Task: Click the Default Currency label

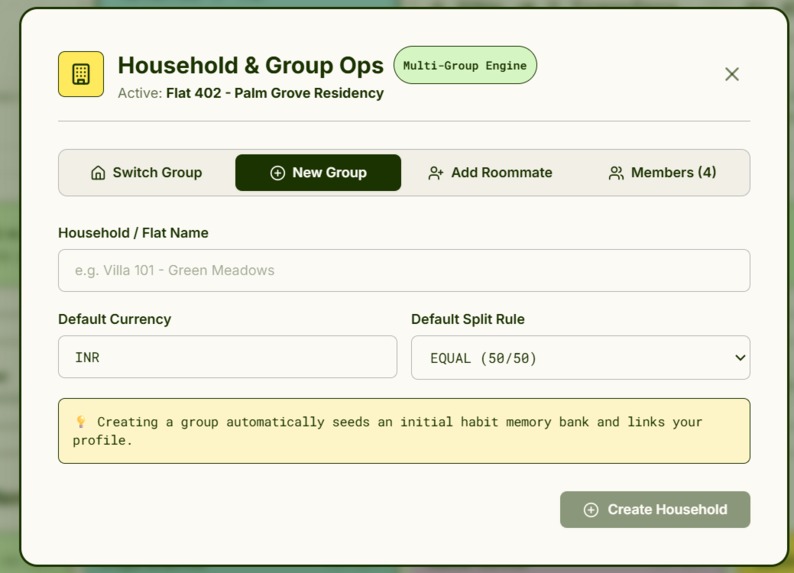Action: (x=114, y=319)
